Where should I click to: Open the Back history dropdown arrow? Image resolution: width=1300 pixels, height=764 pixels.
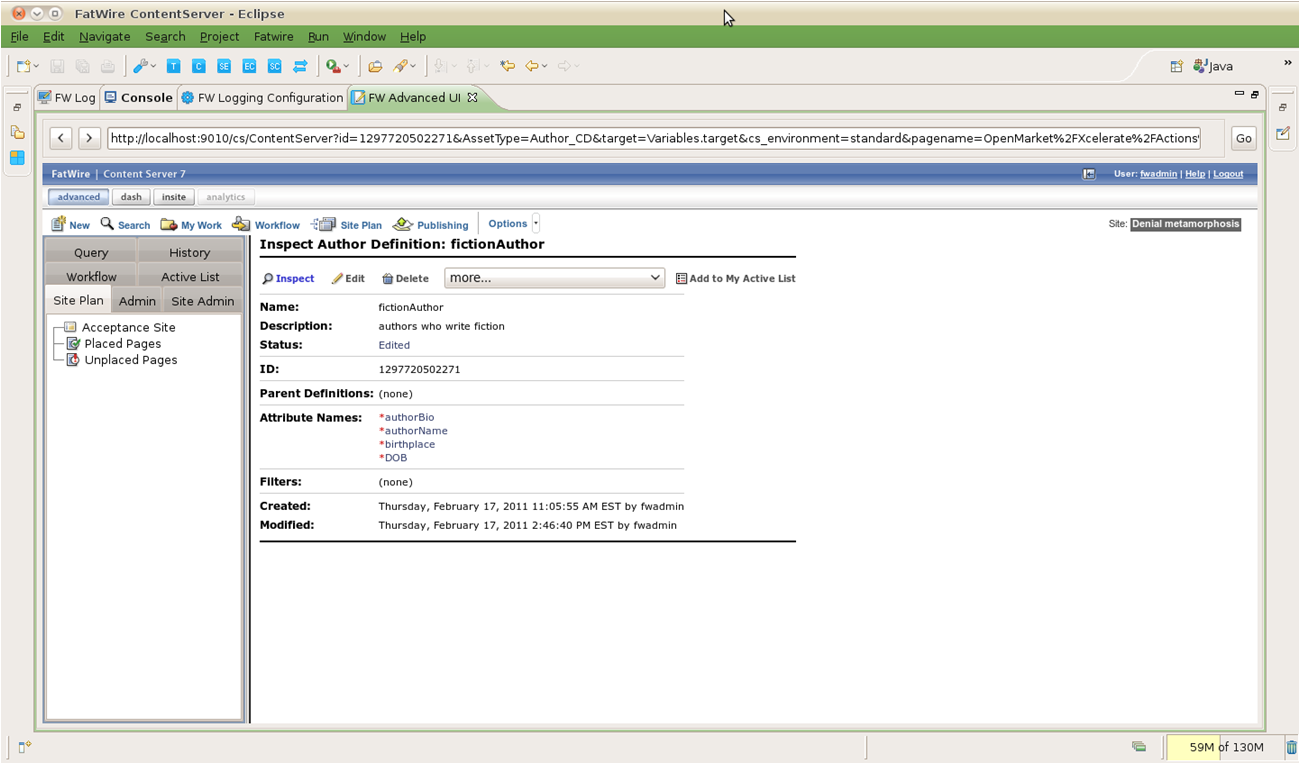pyautogui.click(x=545, y=66)
